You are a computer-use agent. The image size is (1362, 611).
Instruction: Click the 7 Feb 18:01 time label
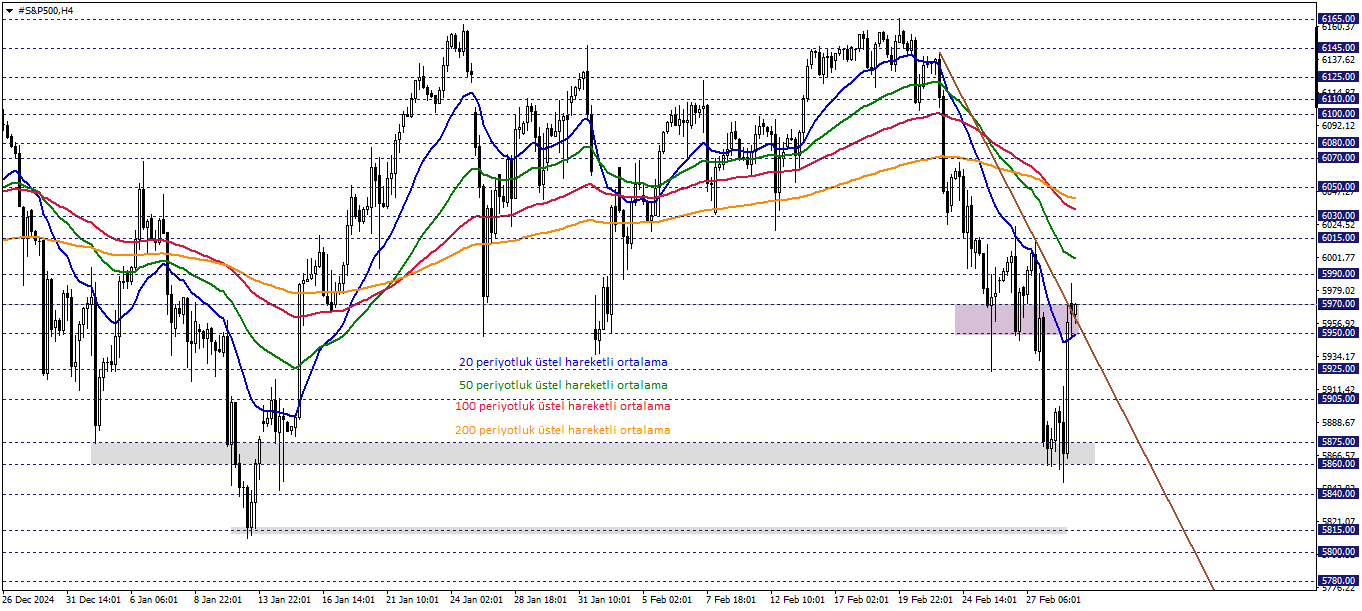(731, 600)
